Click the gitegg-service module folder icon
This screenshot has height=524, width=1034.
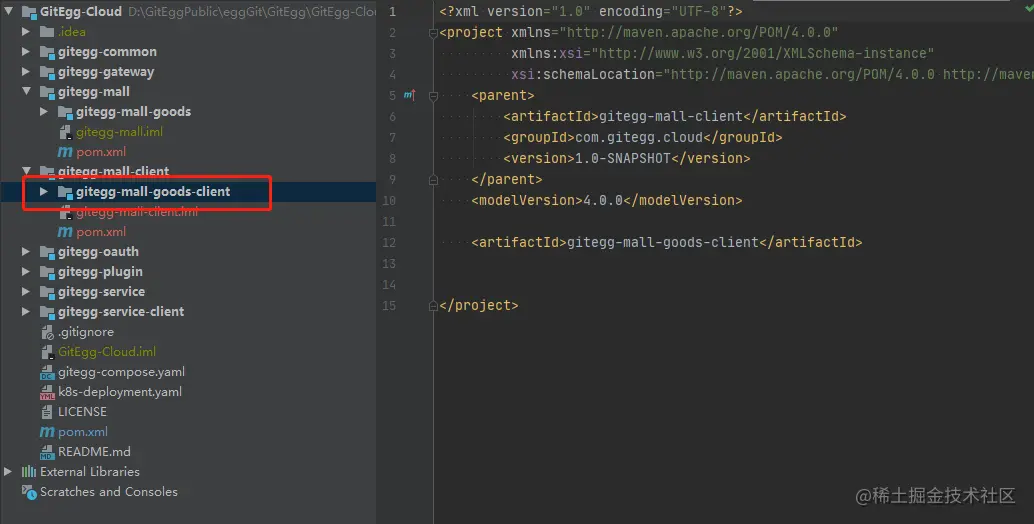47,292
